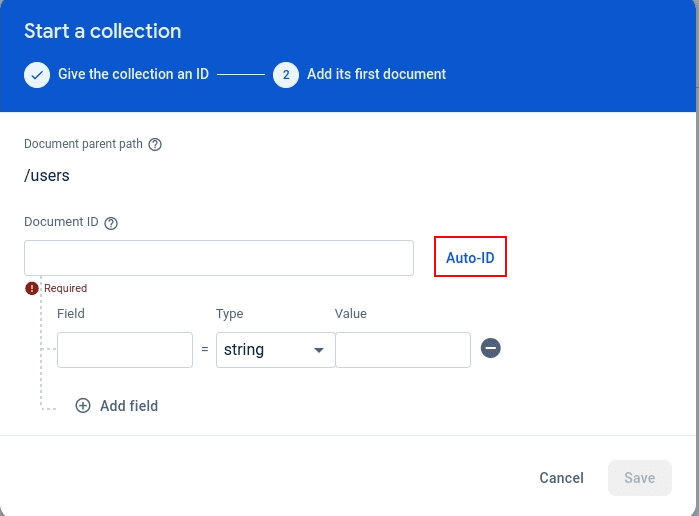This screenshot has height=516, width=699.
Task: Click the 'Add field' label
Action: pyautogui.click(x=129, y=406)
